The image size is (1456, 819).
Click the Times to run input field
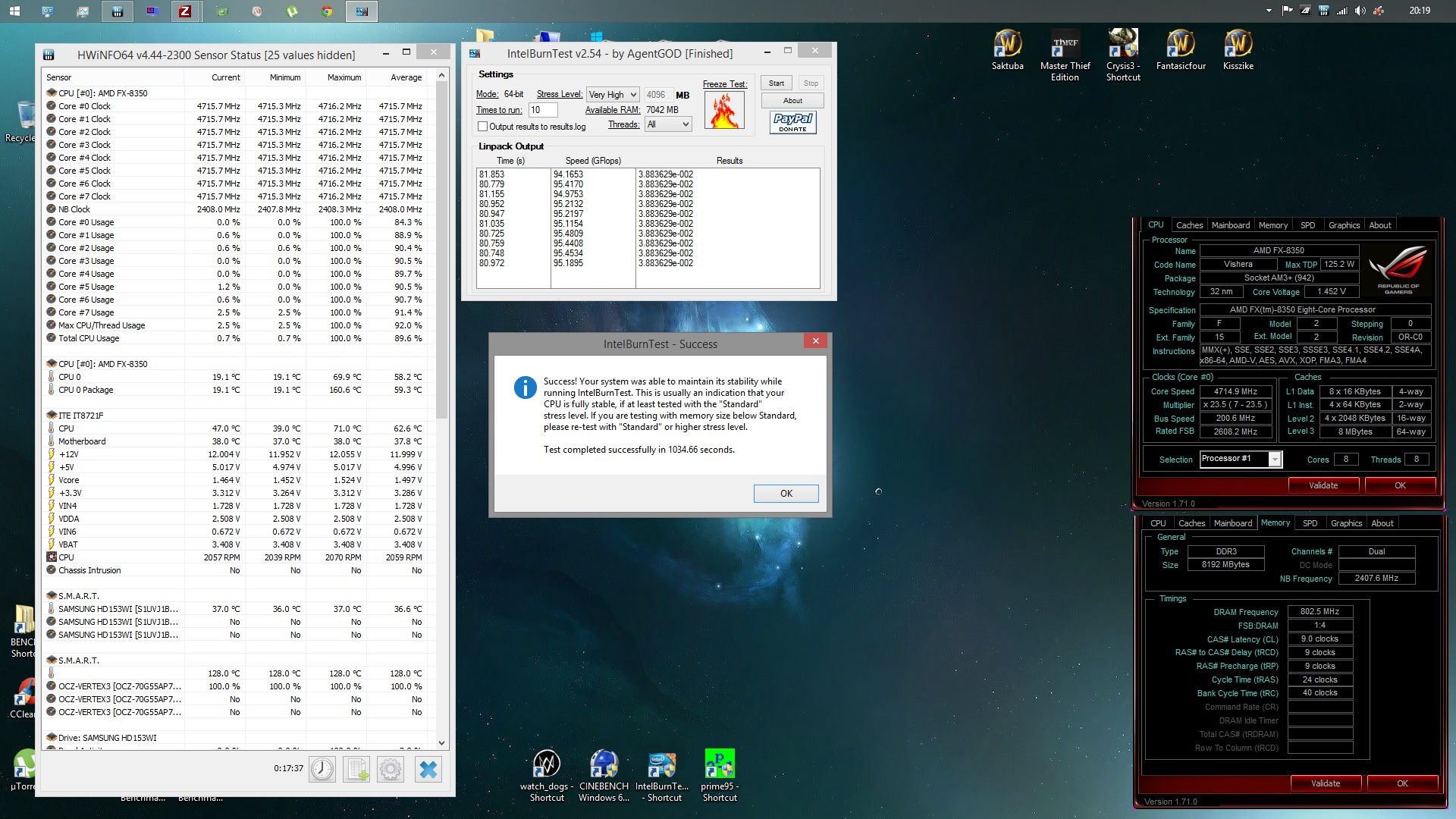pos(542,110)
